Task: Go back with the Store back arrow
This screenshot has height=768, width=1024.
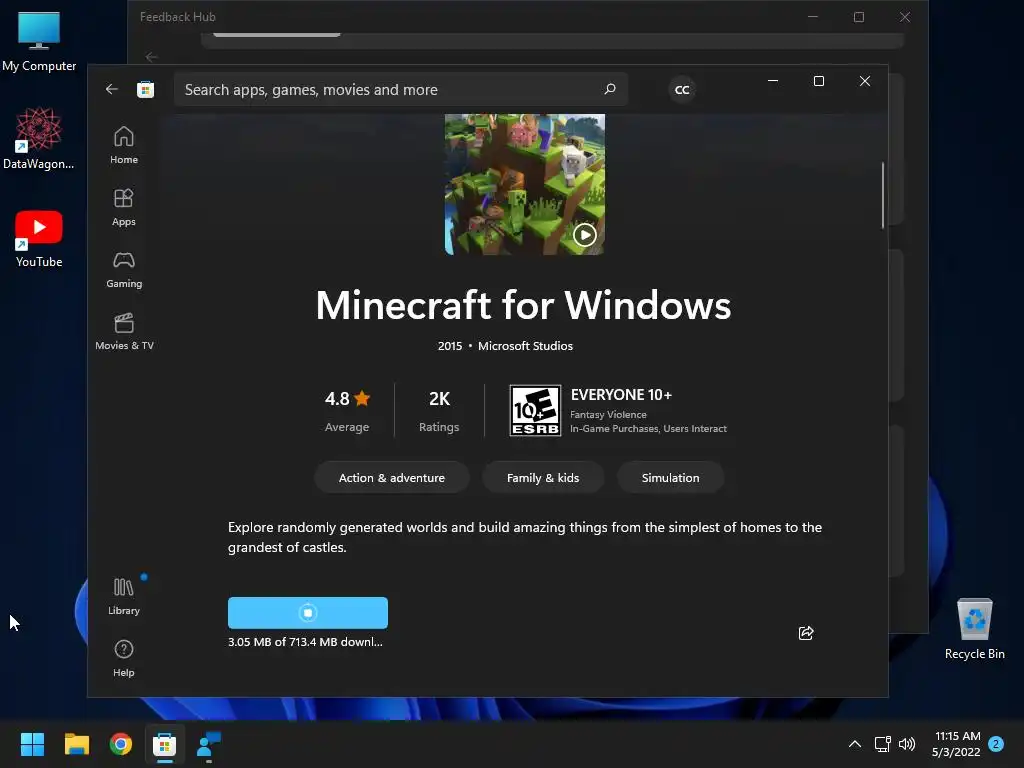Action: (112, 89)
